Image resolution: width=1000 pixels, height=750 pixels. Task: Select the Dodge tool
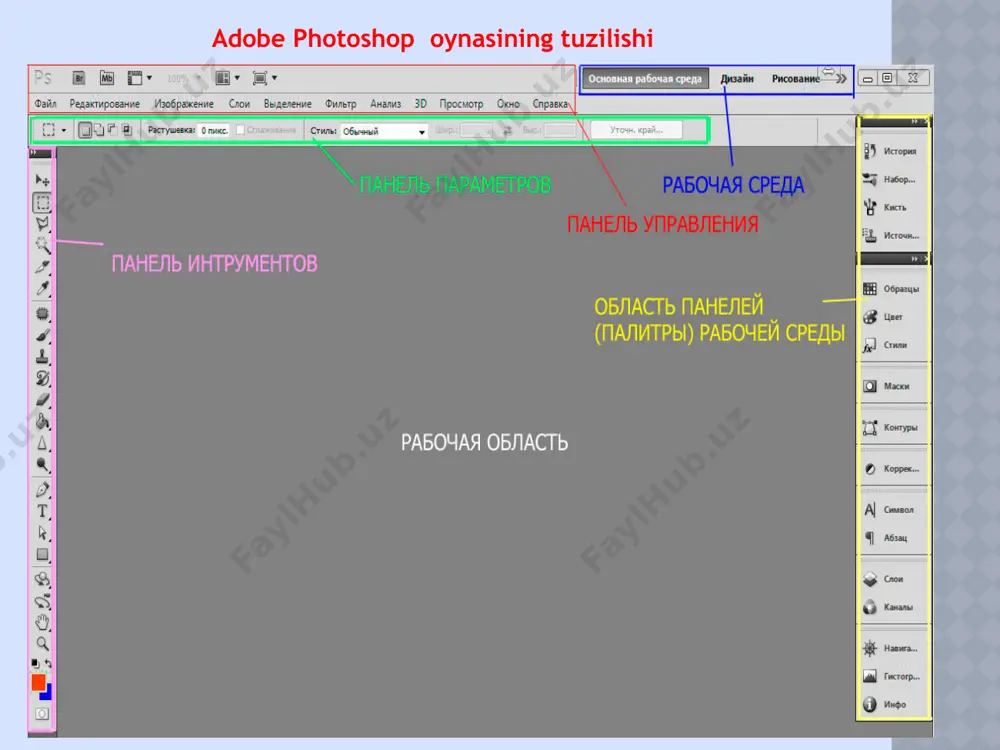(42, 464)
